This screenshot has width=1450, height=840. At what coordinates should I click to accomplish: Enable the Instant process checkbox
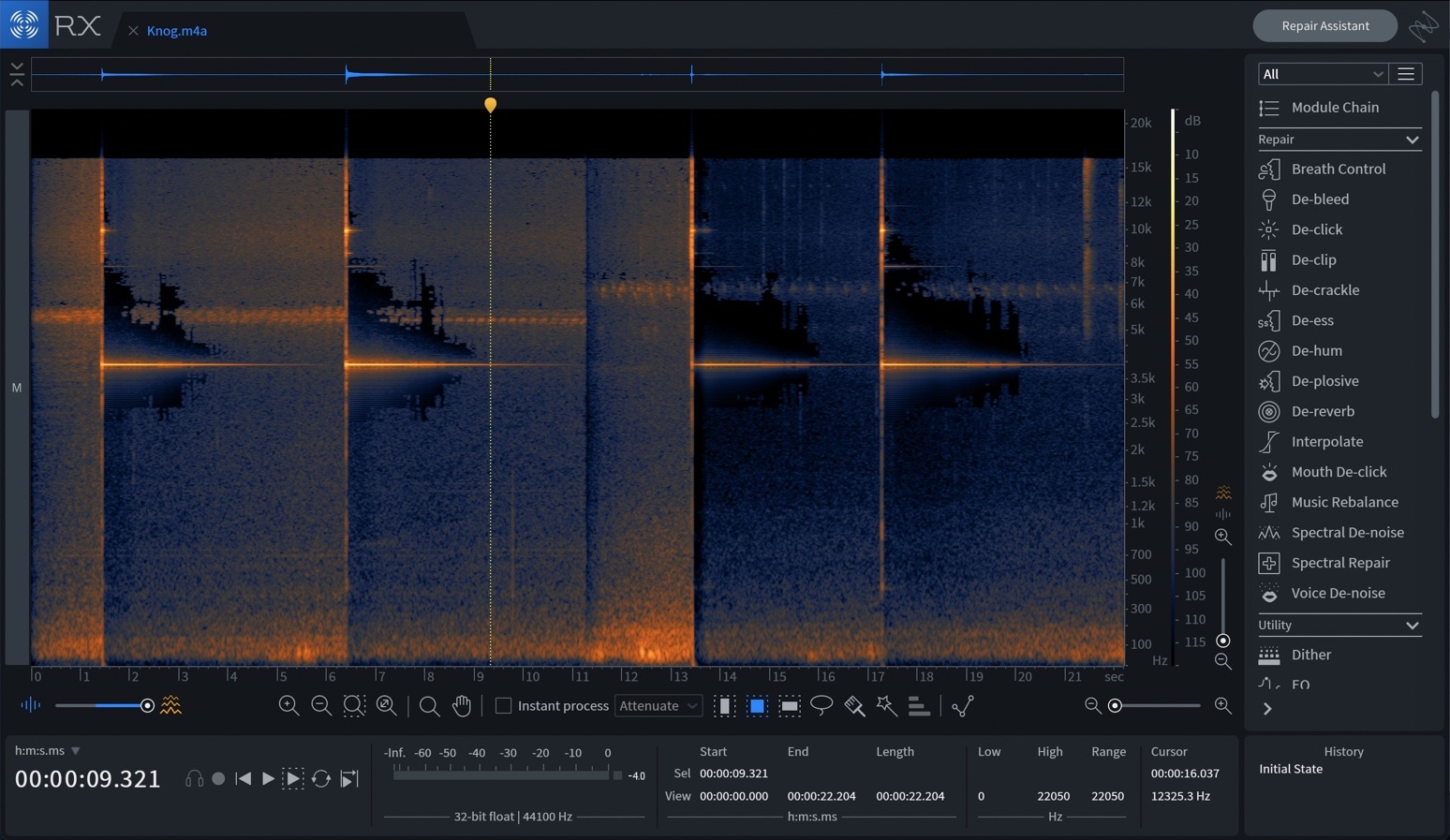(x=503, y=706)
